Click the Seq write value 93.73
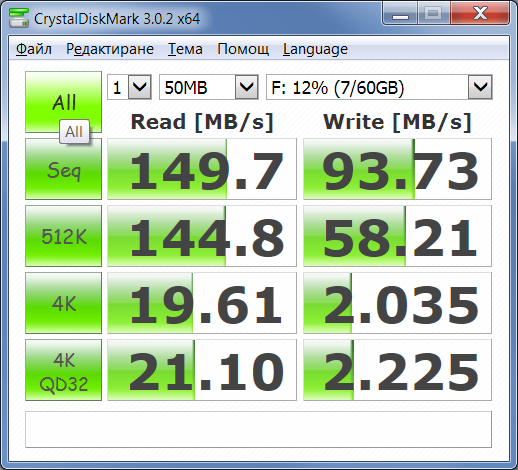518x470 pixels. pyautogui.click(x=397, y=169)
